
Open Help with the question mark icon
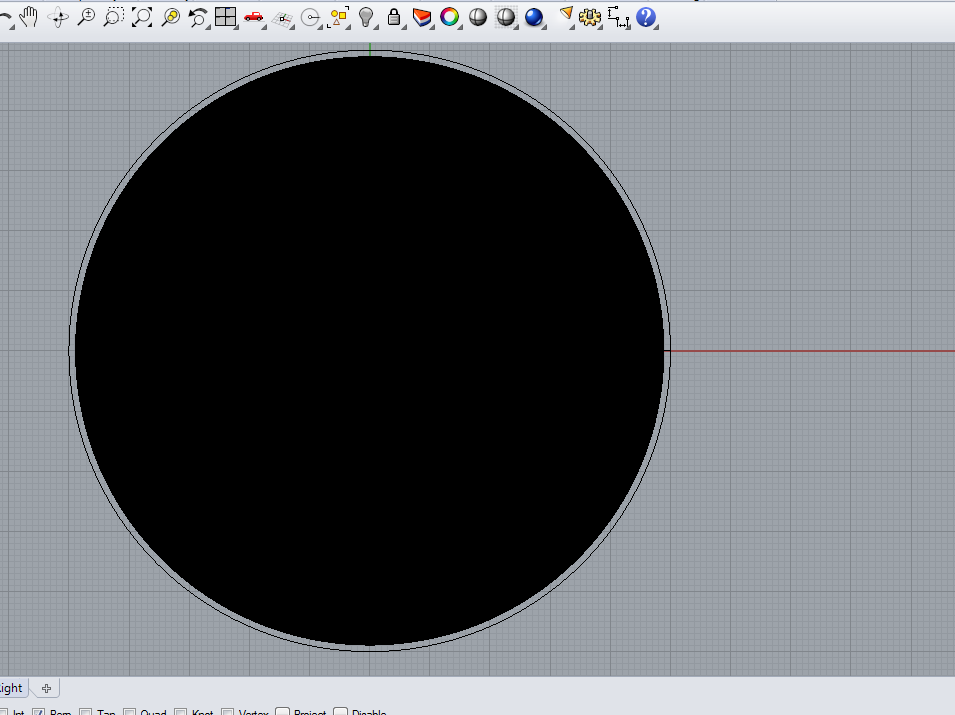(646, 17)
